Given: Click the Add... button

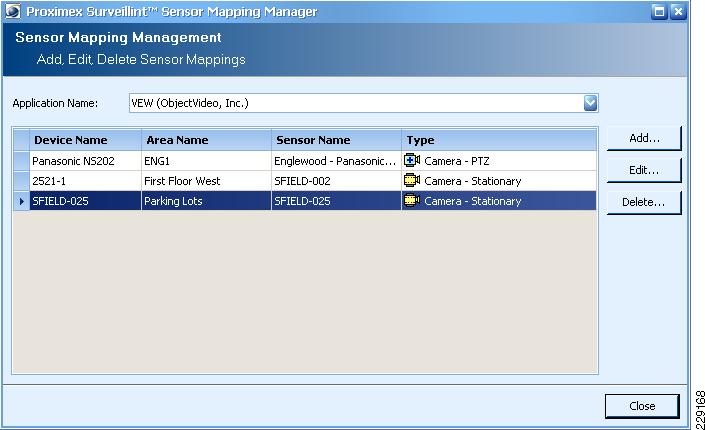Looking at the screenshot, I should click(644, 138).
